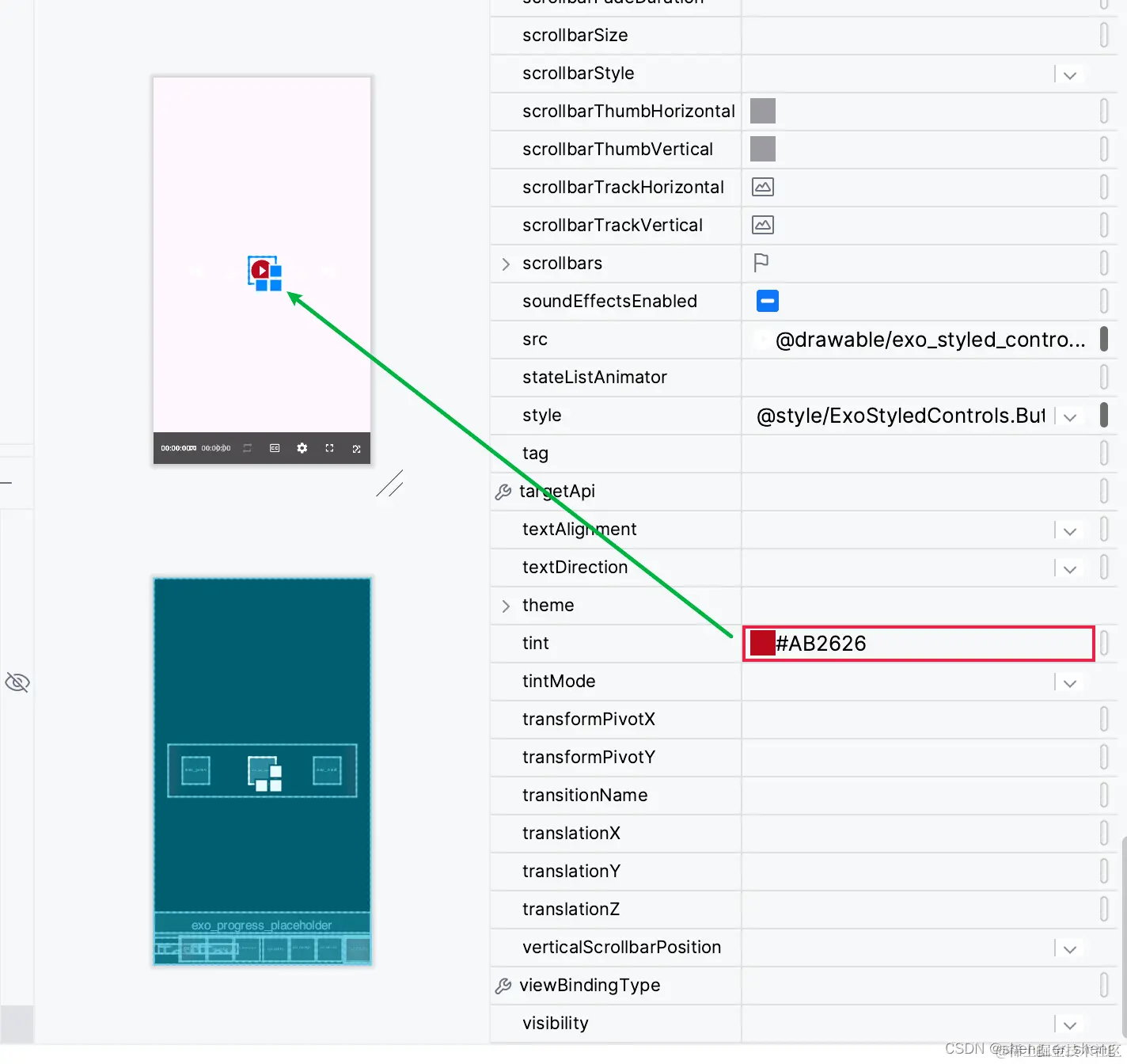Click the play button overlay in the preview
Screen dimensions: 1127x1064
tap(261, 270)
